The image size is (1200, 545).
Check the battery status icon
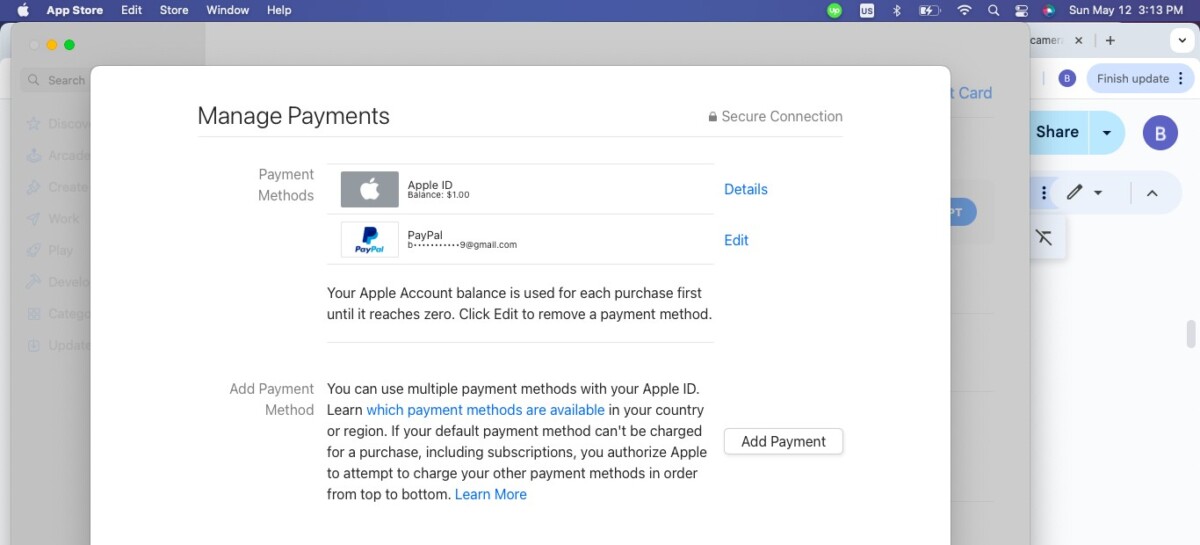click(930, 10)
